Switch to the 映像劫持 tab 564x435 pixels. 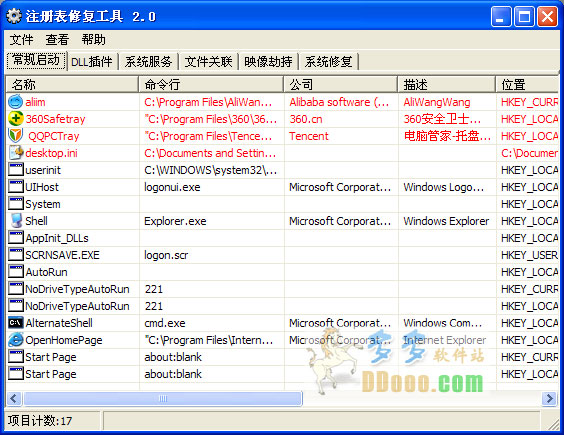[268, 62]
